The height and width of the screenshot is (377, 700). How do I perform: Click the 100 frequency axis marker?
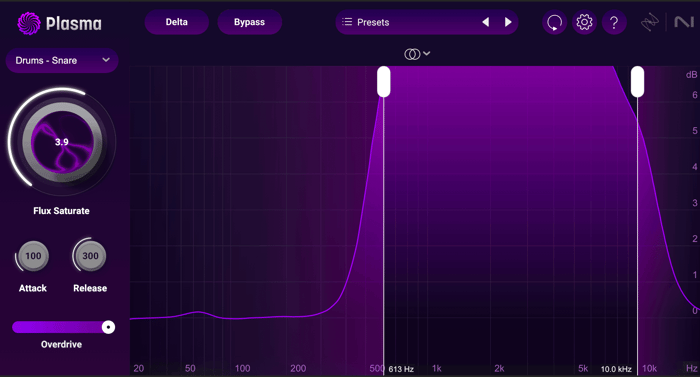[242, 368]
